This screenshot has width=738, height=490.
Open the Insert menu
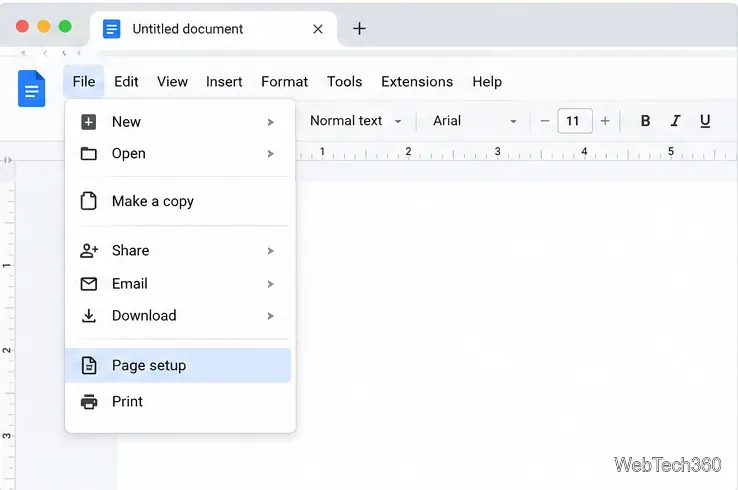tap(224, 81)
